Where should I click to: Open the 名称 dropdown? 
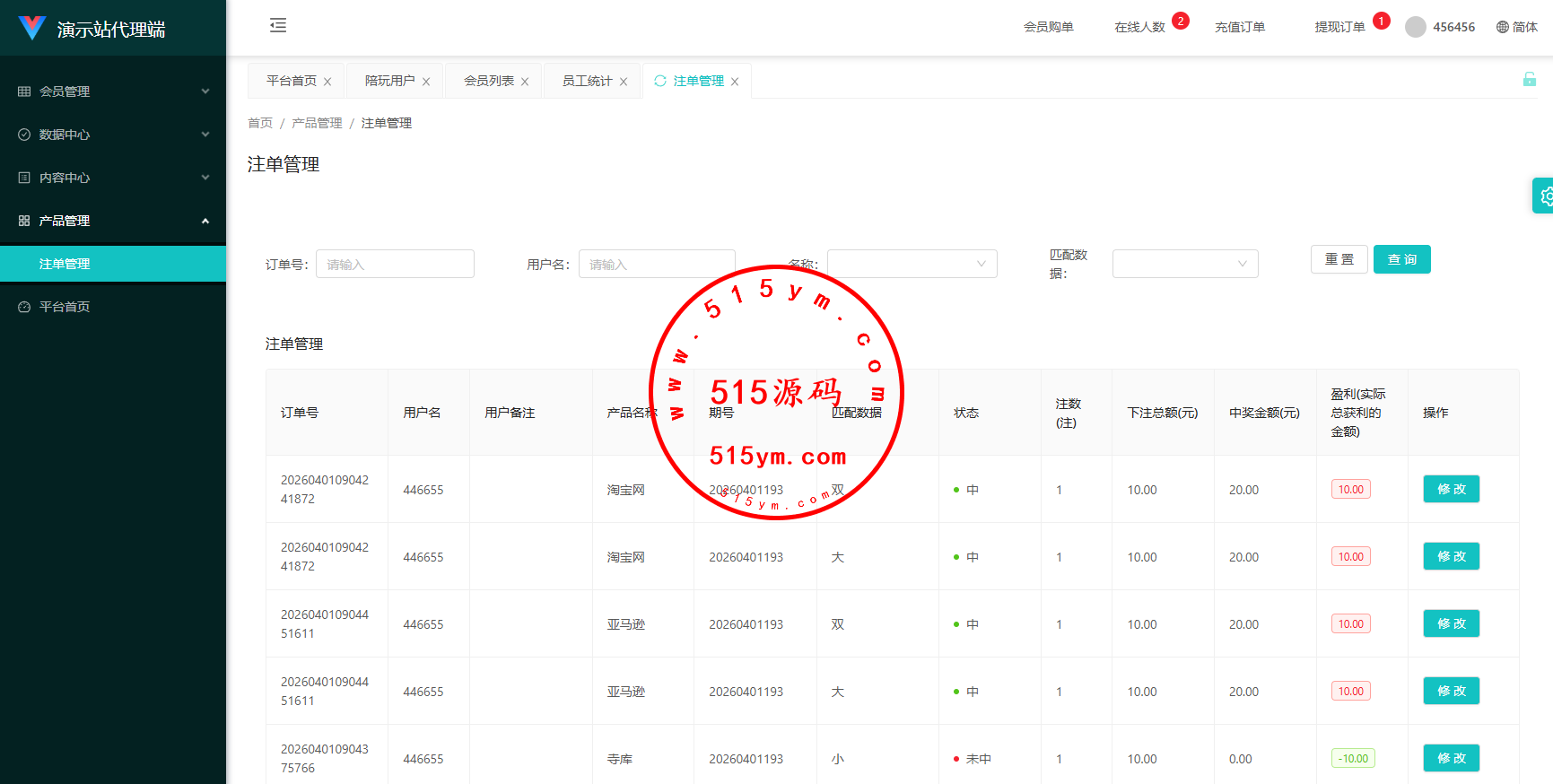pyautogui.click(x=912, y=264)
